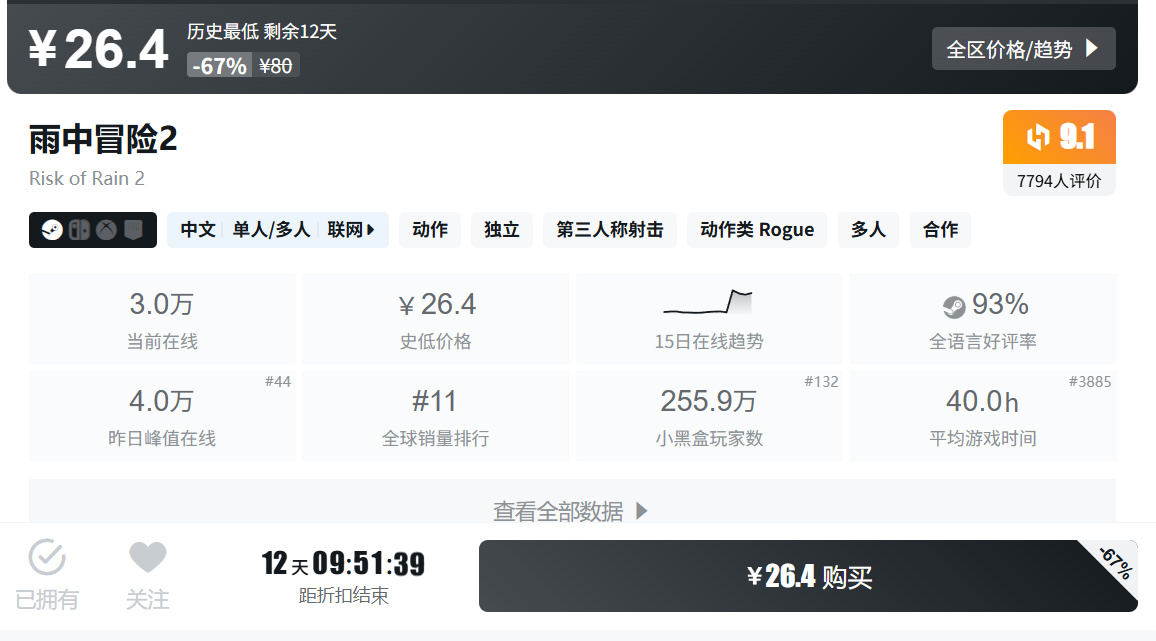This screenshot has height=641, width=1156.
Task: Toggle the 关注 heart follow icon
Action: click(x=147, y=558)
